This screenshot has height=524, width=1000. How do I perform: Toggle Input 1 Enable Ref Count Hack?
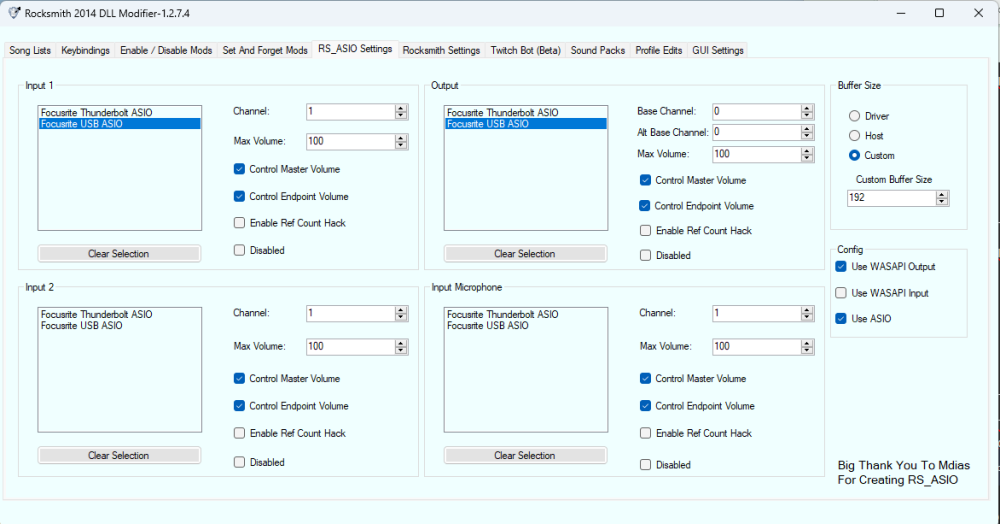coord(240,223)
